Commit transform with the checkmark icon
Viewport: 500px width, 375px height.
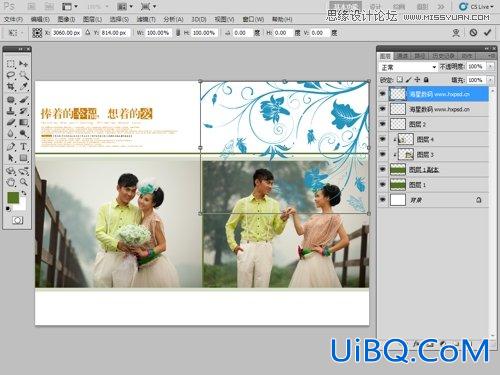(487, 33)
